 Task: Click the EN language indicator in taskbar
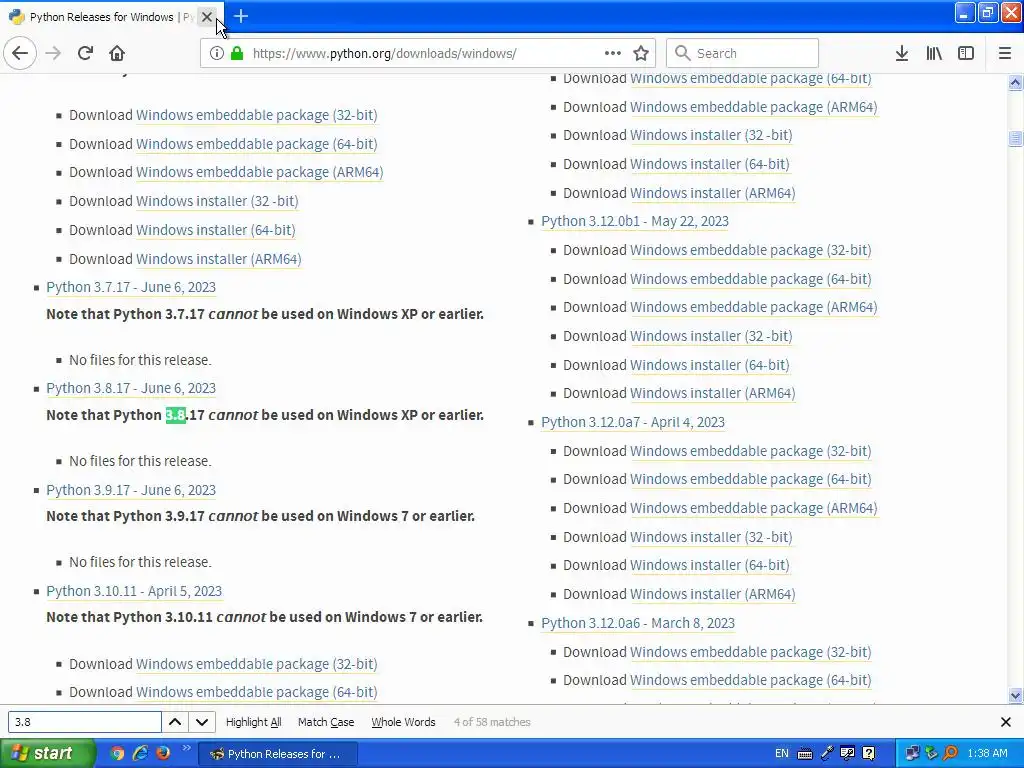(x=781, y=753)
